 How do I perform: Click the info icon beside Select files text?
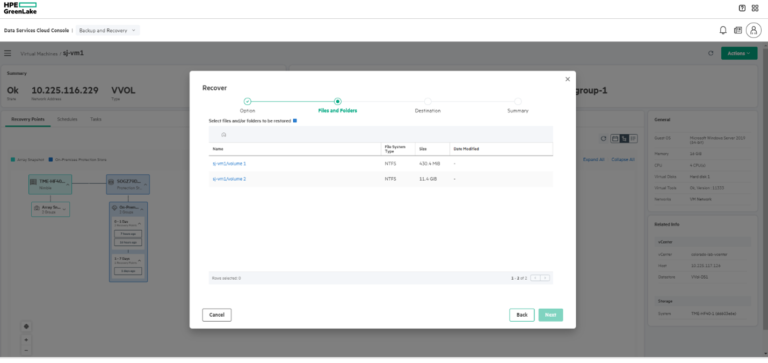295,120
